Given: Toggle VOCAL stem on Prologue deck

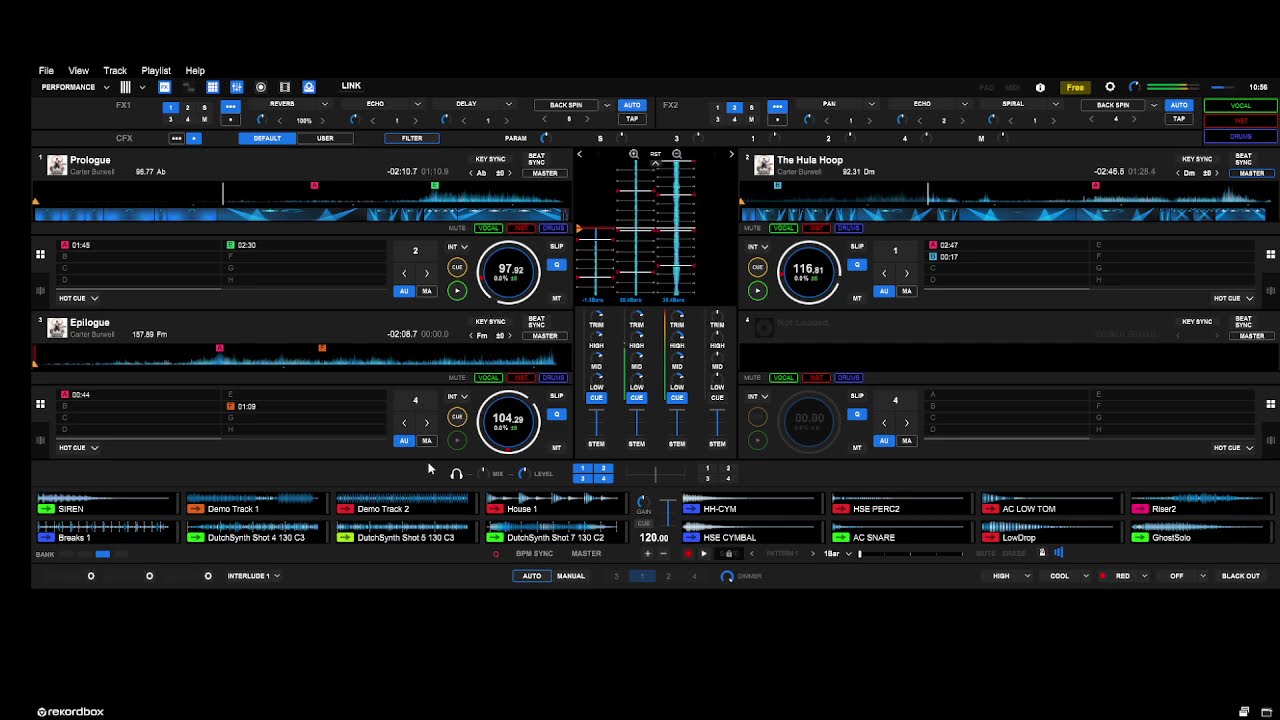Looking at the screenshot, I should click(488, 228).
